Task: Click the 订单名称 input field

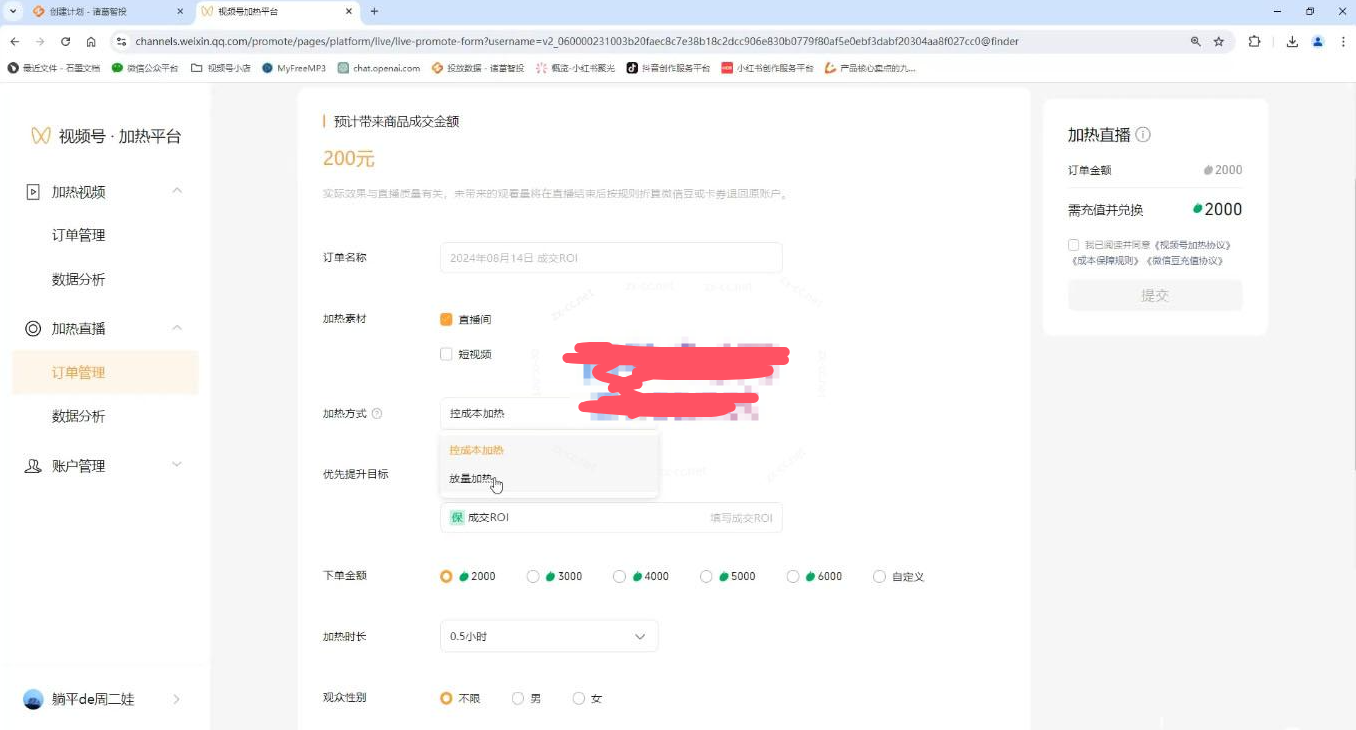Action: click(611, 257)
